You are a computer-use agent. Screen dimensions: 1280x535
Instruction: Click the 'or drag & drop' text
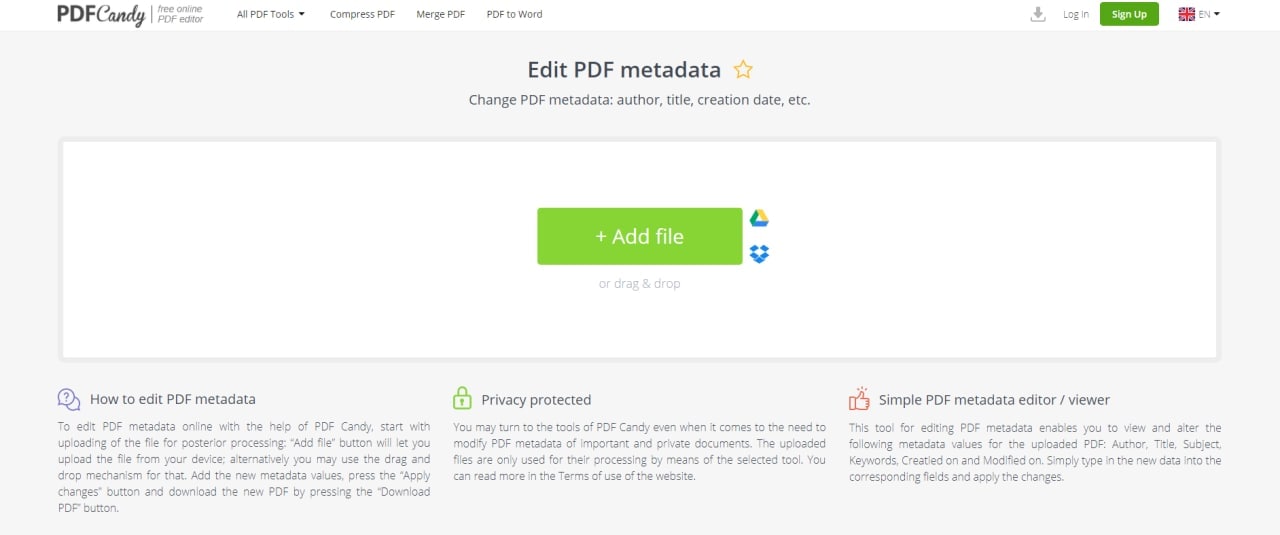(640, 284)
